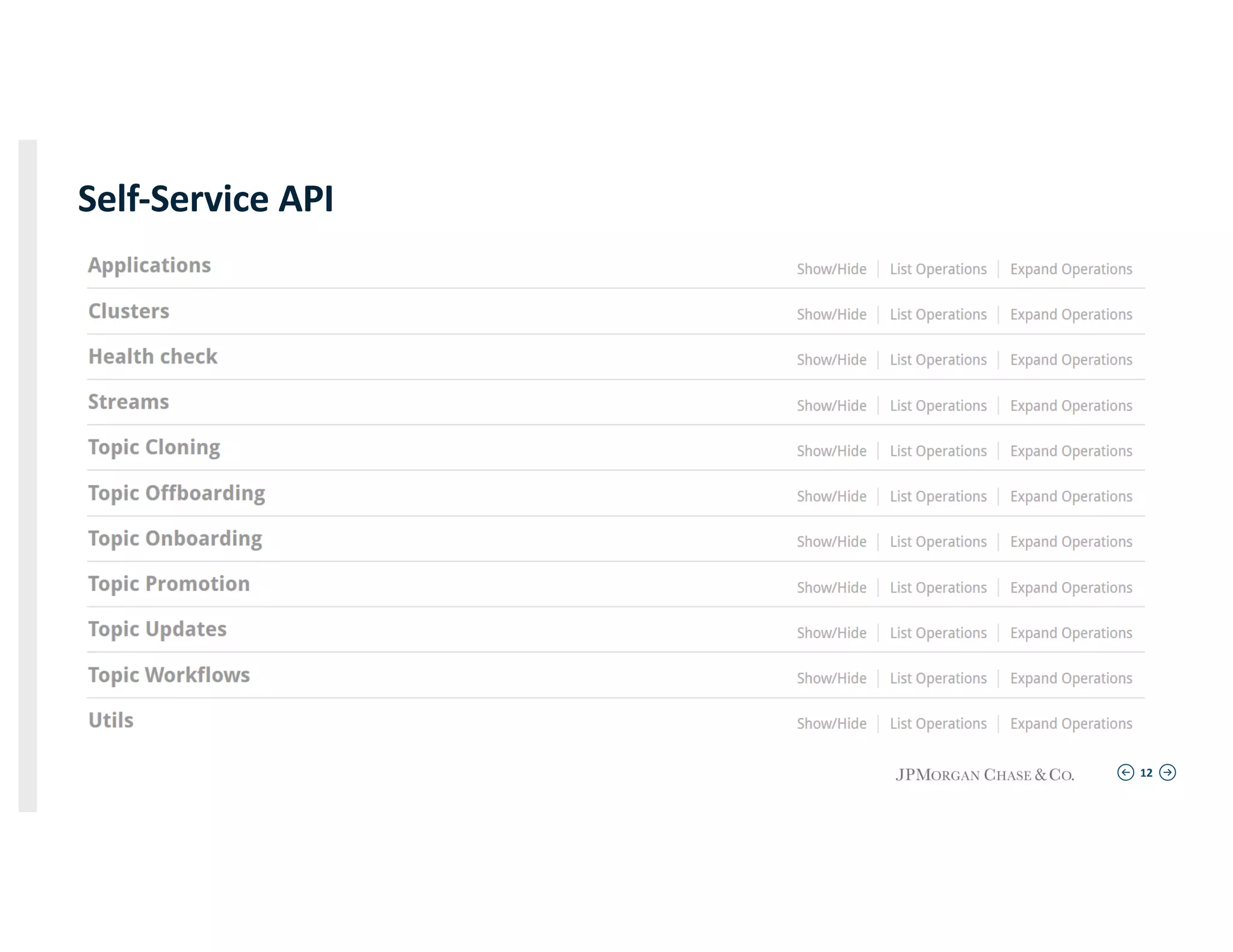Toggle Show/Hide for Topic Cloning

(831, 451)
